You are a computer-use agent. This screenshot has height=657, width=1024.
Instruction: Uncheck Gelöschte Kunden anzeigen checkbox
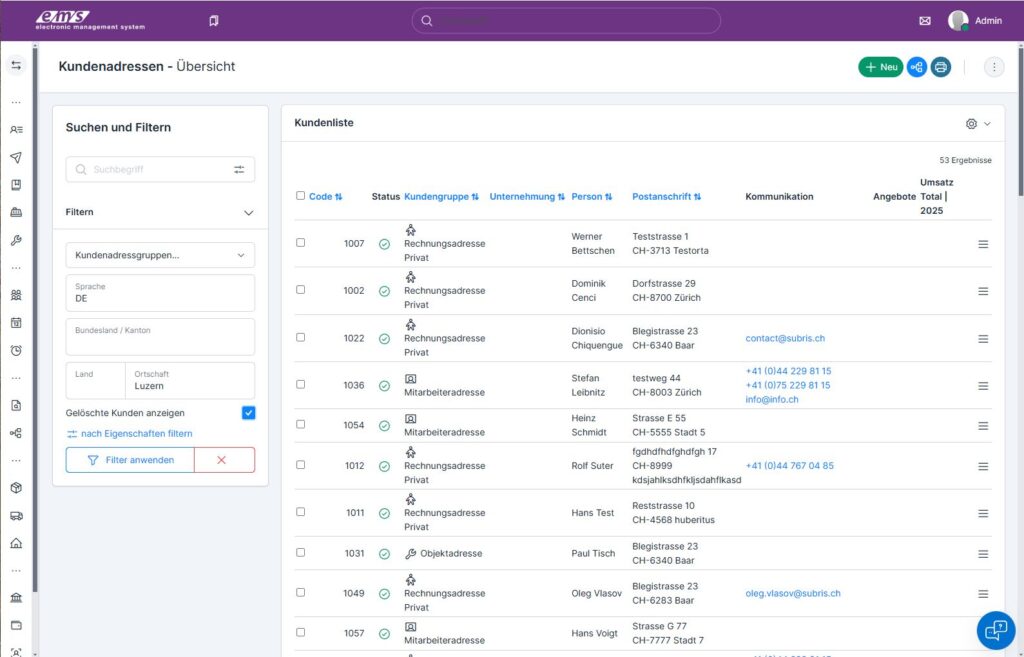[x=248, y=413]
